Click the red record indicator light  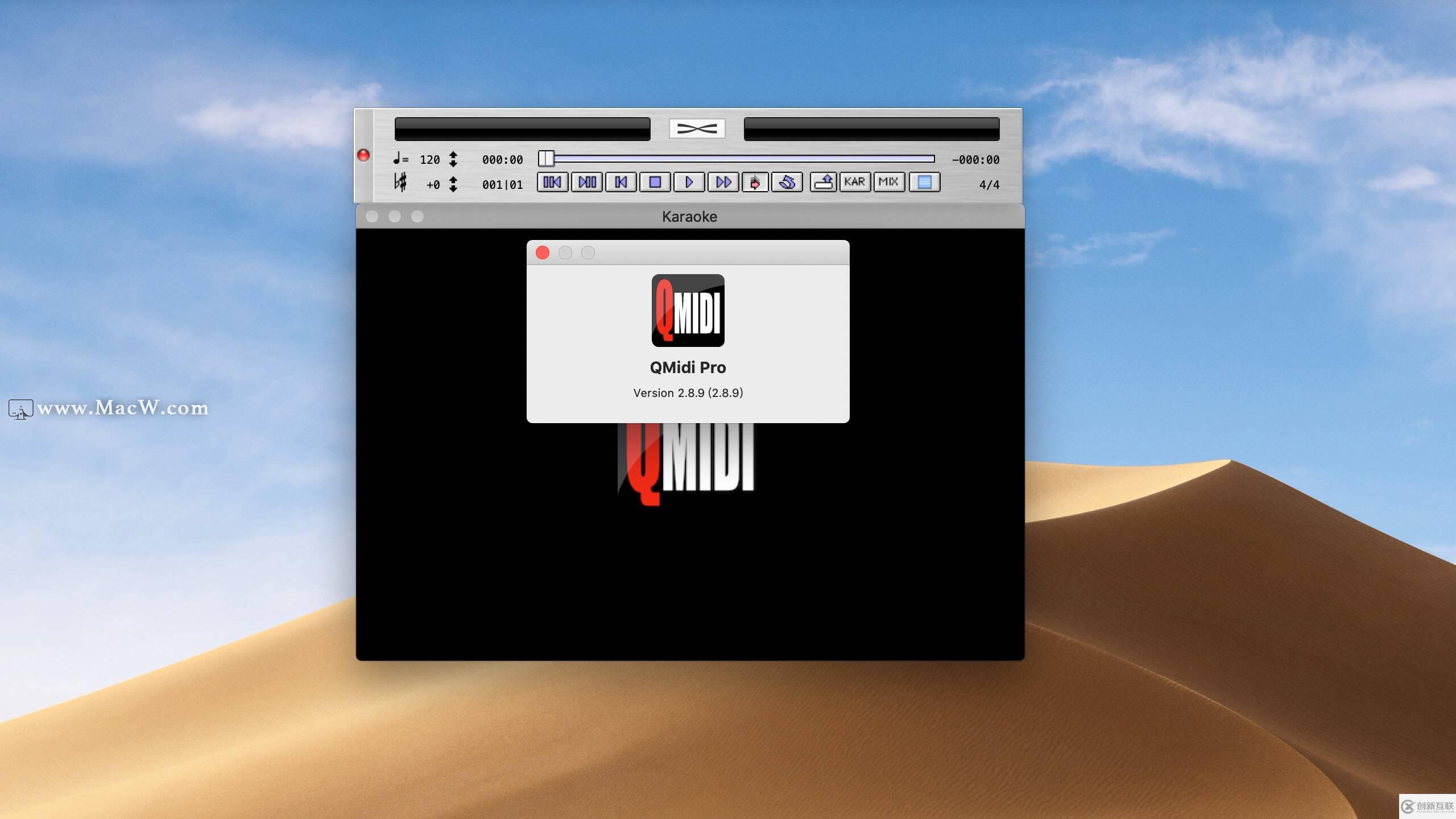(x=363, y=155)
